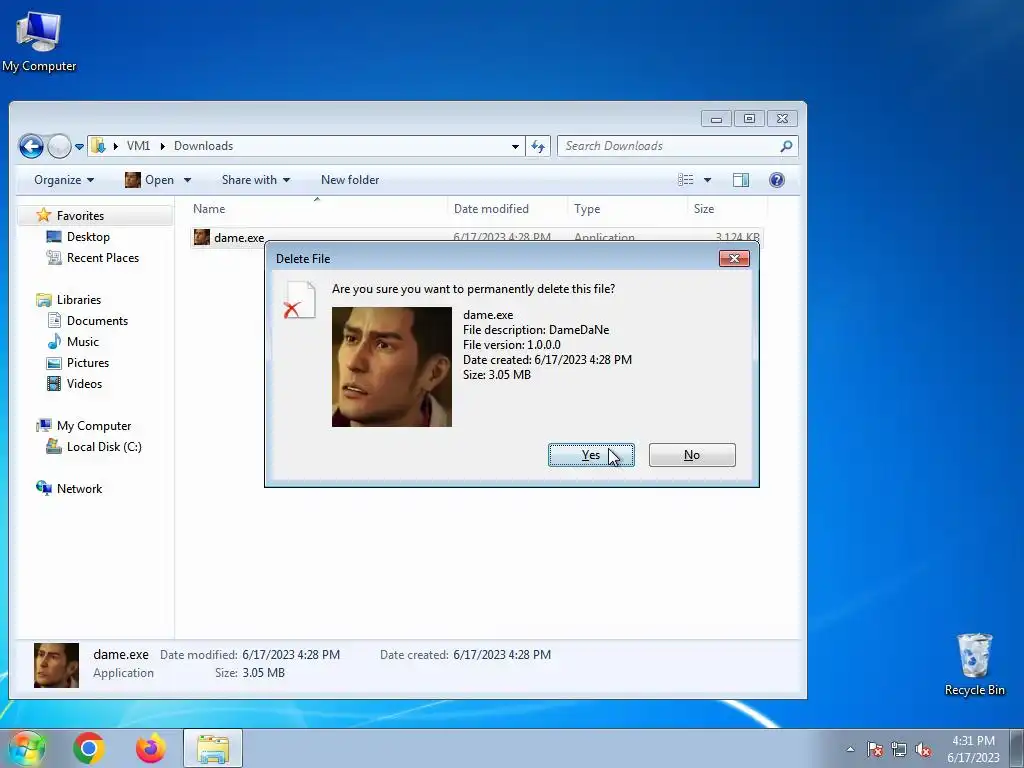The width and height of the screenshot is (1024, 768).
Task: Maximize the Downloads Explorer window
Action: click(749, 119)
